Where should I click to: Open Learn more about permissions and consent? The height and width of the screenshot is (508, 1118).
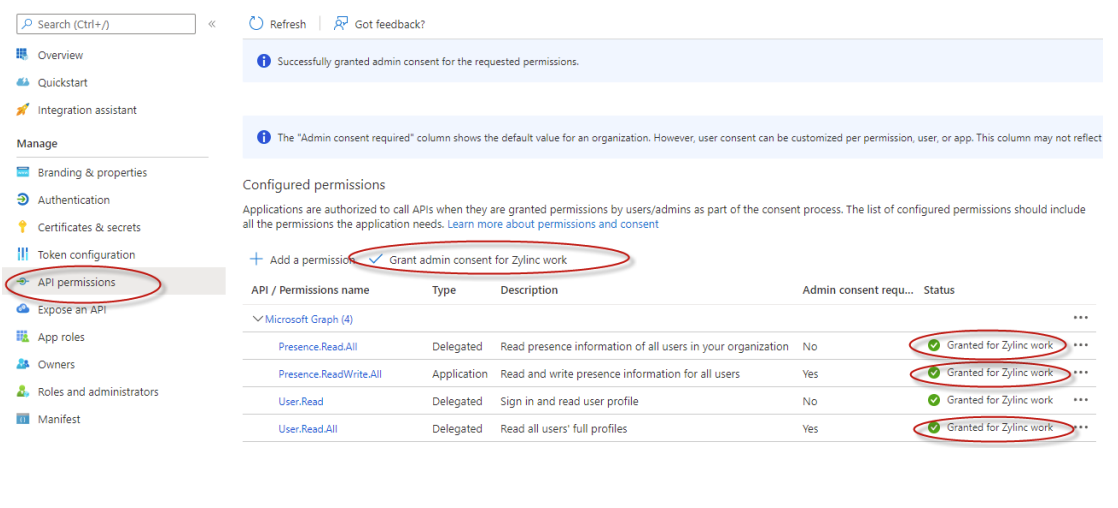[x=553, y=223]
